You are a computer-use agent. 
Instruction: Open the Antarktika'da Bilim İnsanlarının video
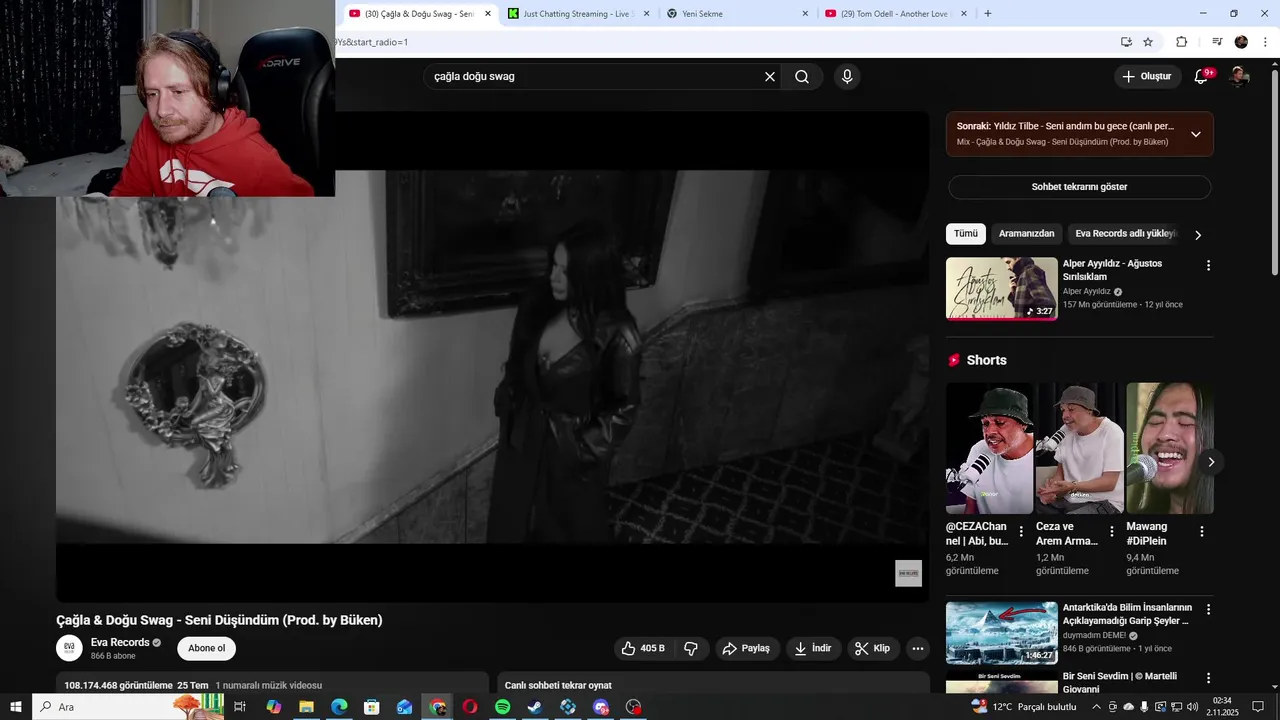(x=1002, y=632)
